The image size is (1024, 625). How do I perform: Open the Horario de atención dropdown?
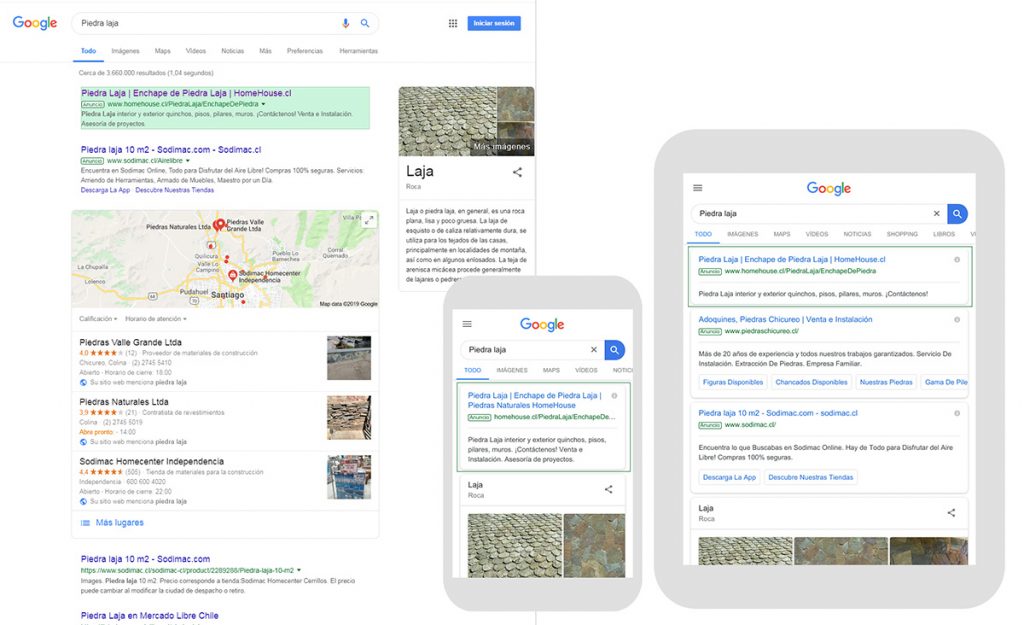[155, 319]
